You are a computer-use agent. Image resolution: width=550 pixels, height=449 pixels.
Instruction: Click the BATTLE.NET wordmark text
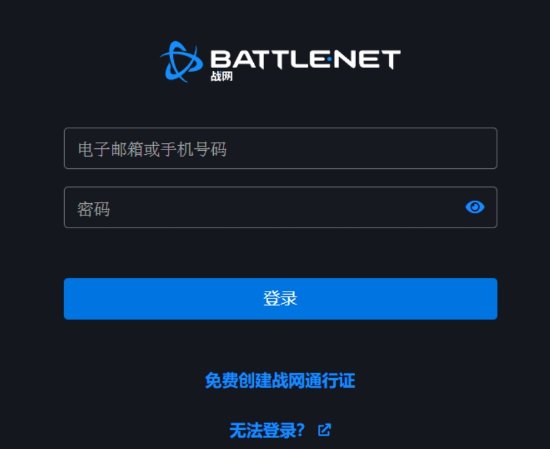click(306, 59)
